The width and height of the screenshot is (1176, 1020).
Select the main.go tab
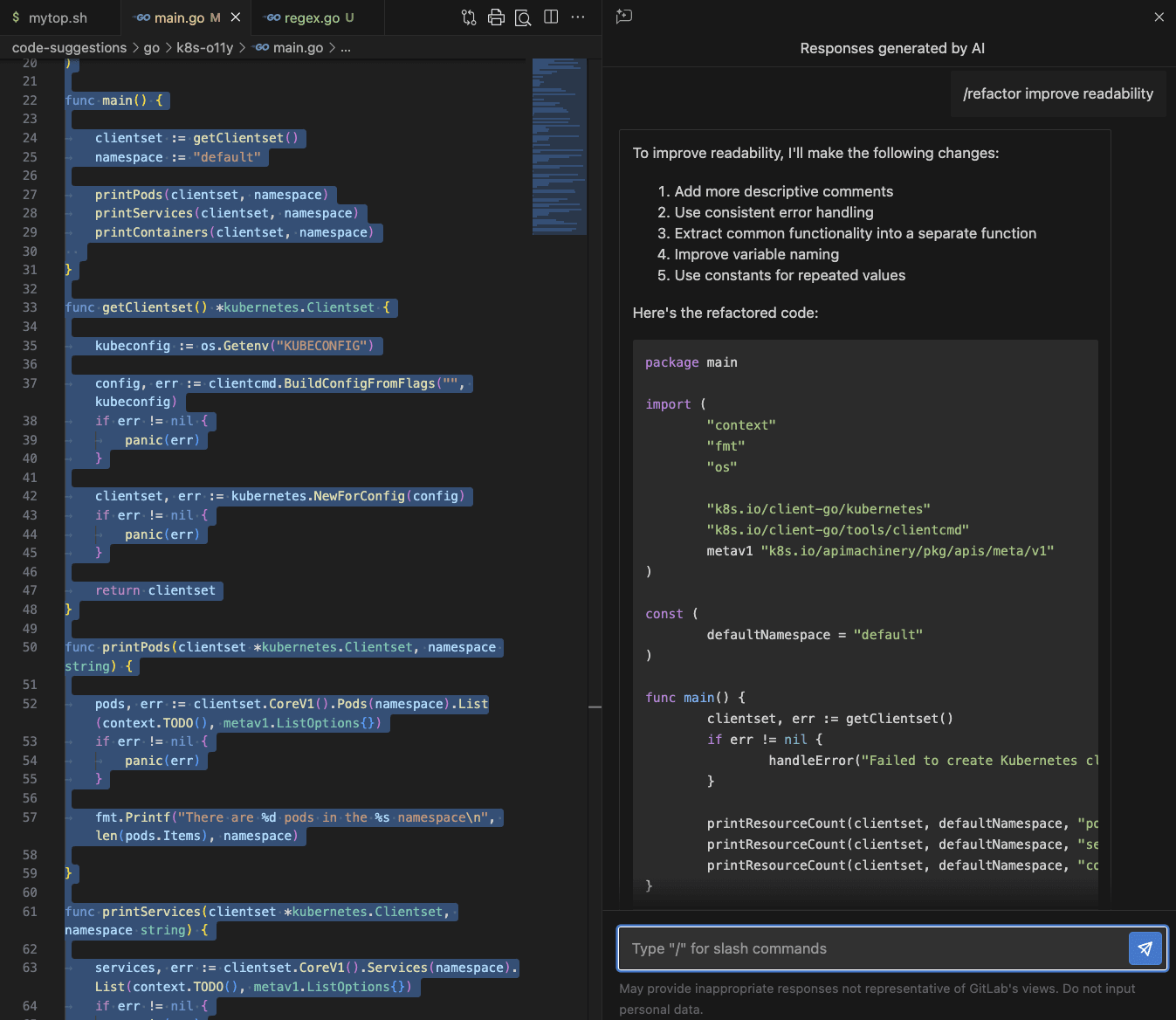pyautogui.click(x=185, y=17)
